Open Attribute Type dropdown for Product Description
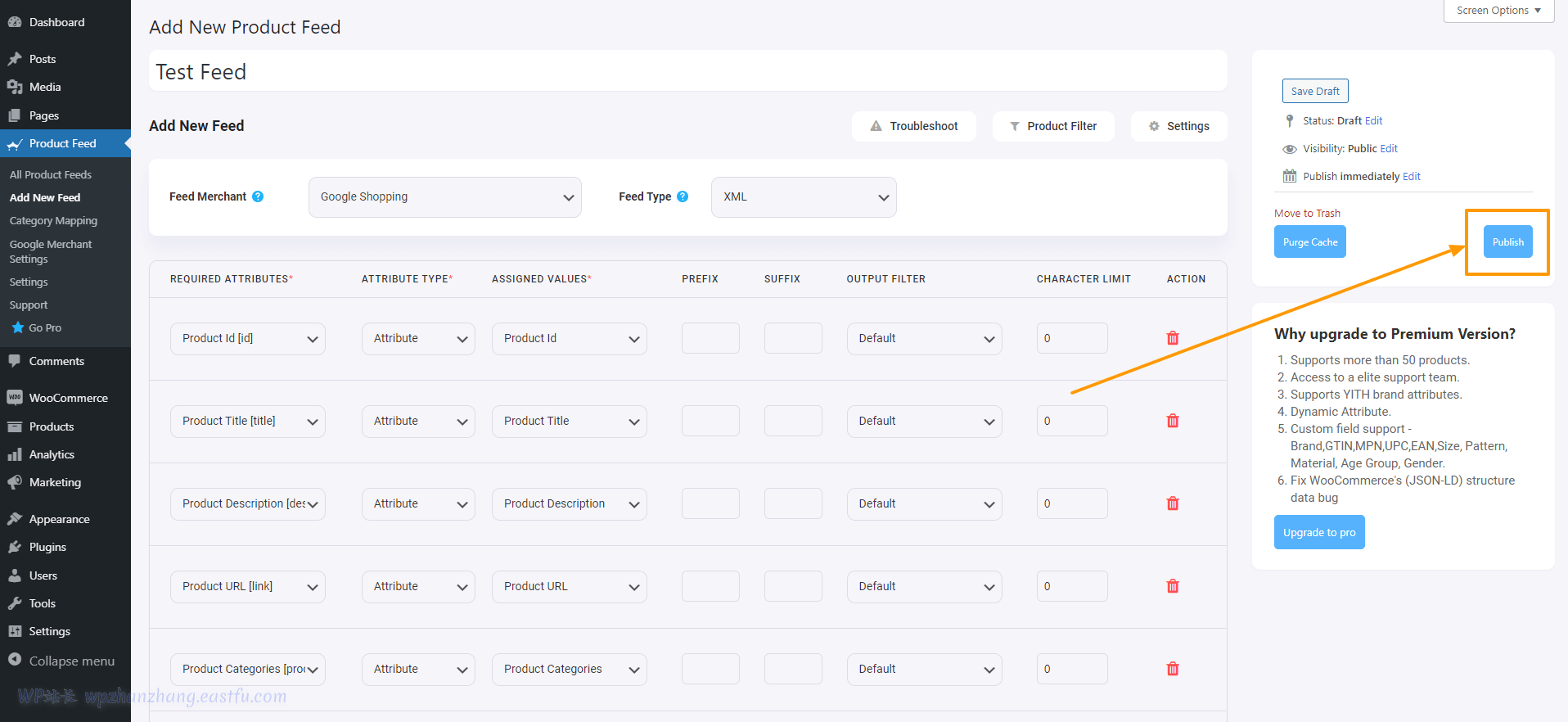Screen dimensions: 1568x722 [x=417, y=504]
